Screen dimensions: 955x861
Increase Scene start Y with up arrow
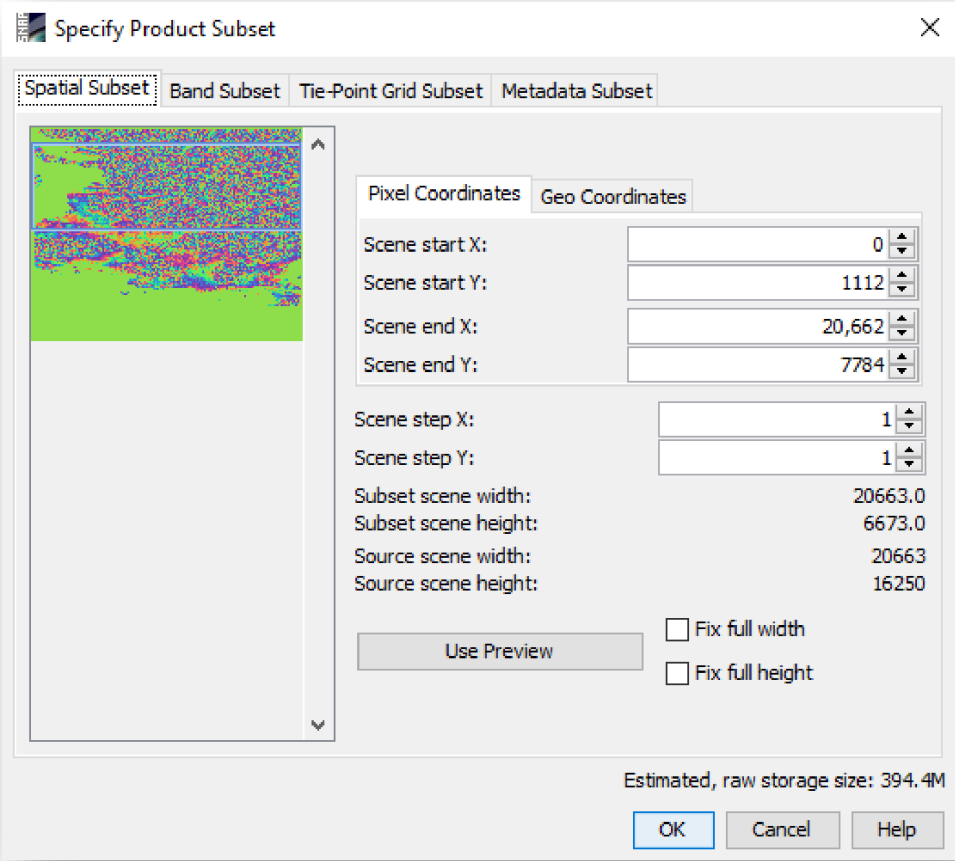pyautogui.click(x=902, y=275)
